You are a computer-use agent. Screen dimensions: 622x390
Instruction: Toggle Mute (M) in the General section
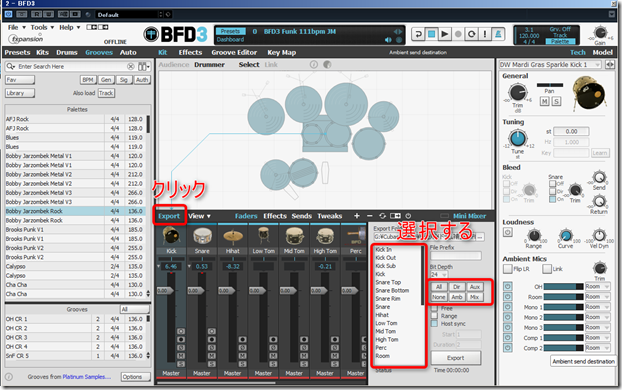(x=545, y=102)
